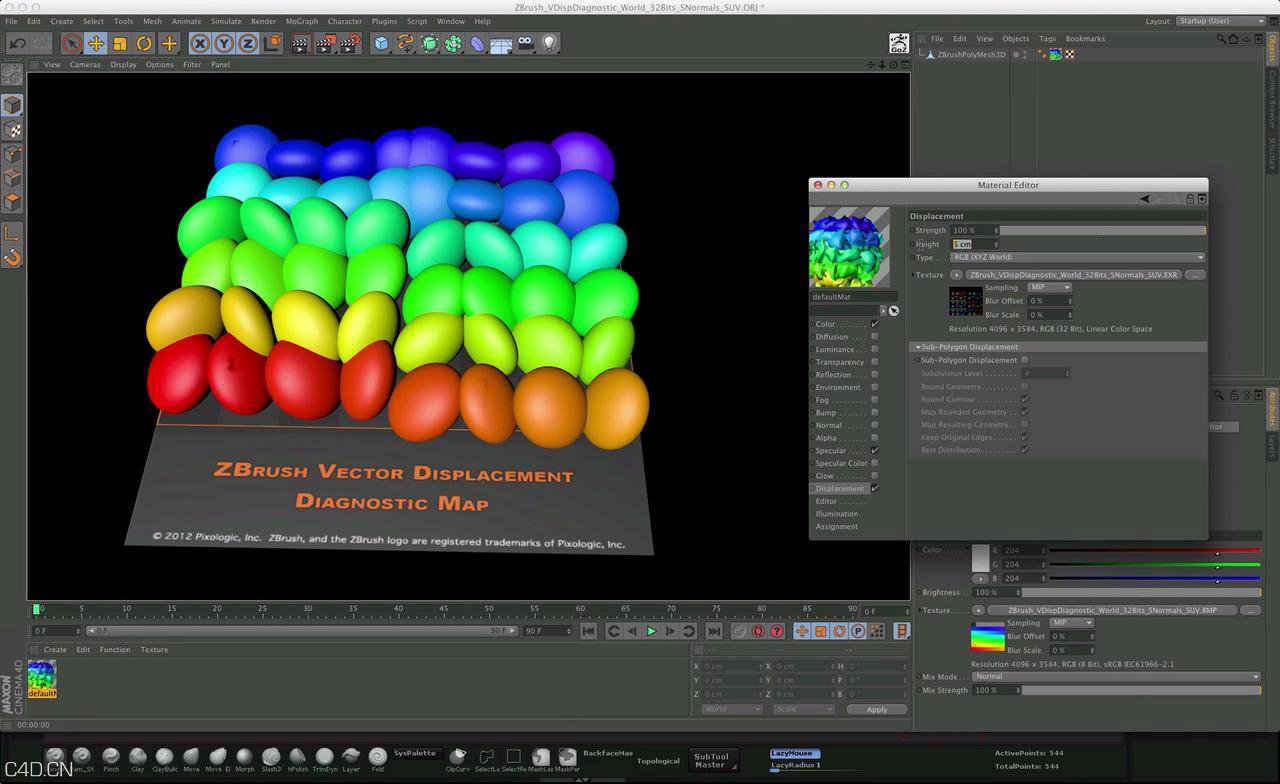1280x784 pixels.
Task: Select the Pinch sculpt brush
Action: click(110, 757)
